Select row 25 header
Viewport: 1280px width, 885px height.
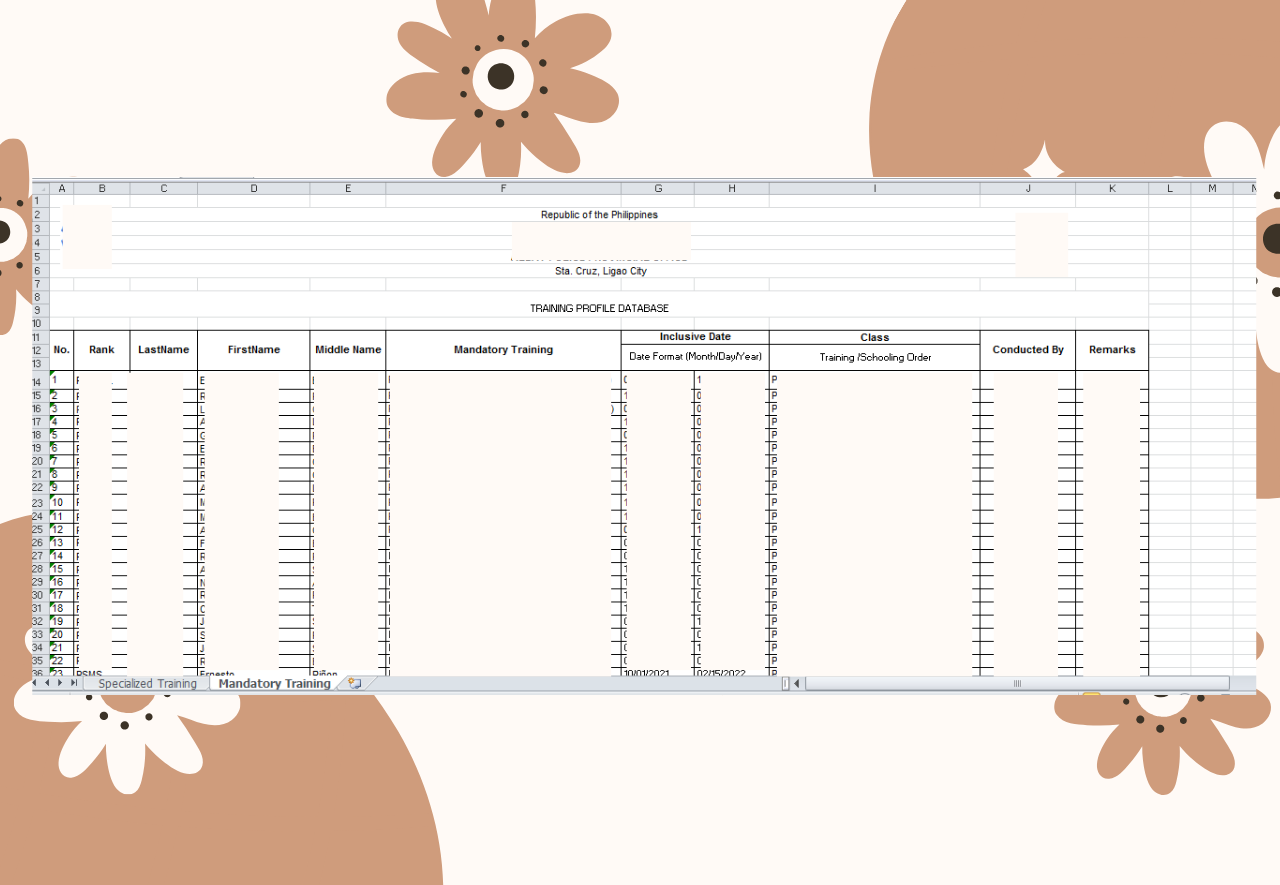coord(41,529)
